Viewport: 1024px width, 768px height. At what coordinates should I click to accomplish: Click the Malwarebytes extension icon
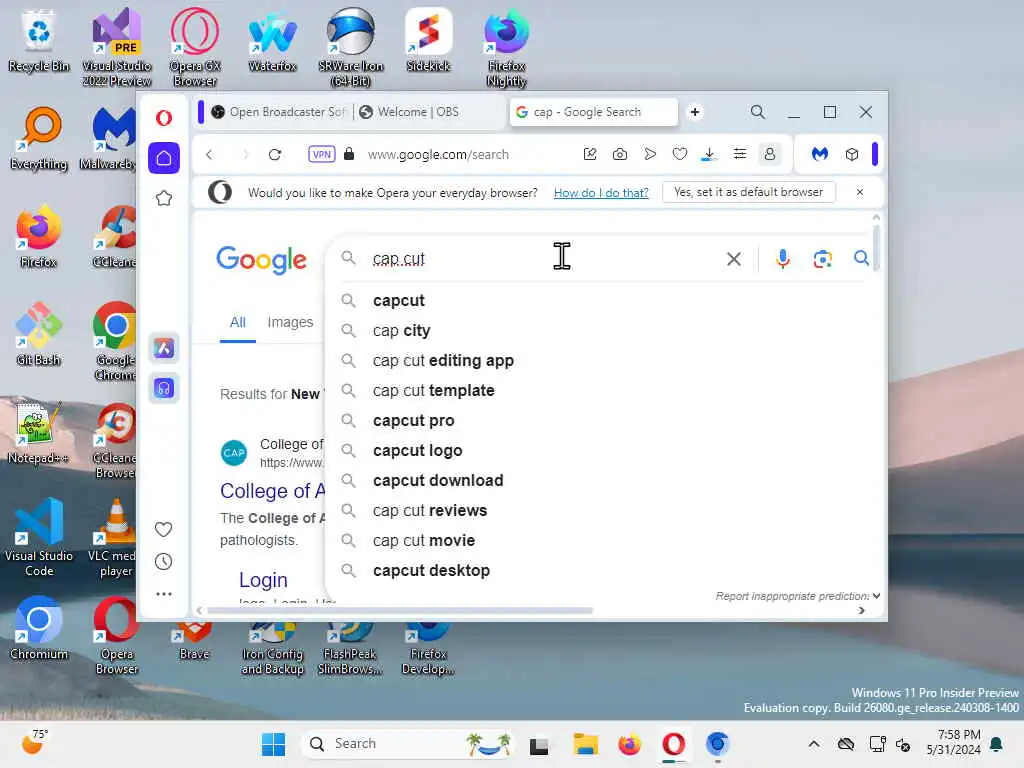[820, 154]
